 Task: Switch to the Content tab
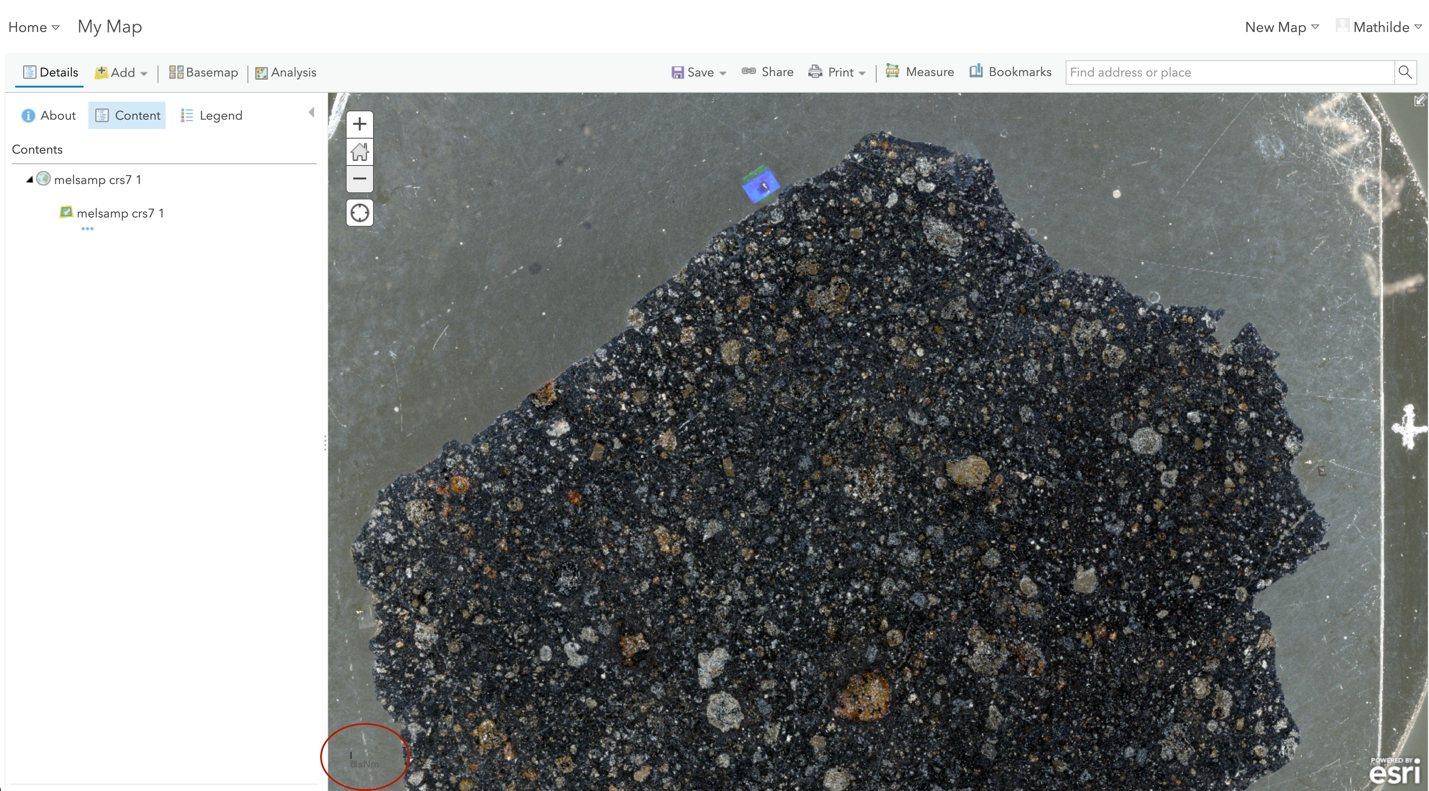click(127, 116)
